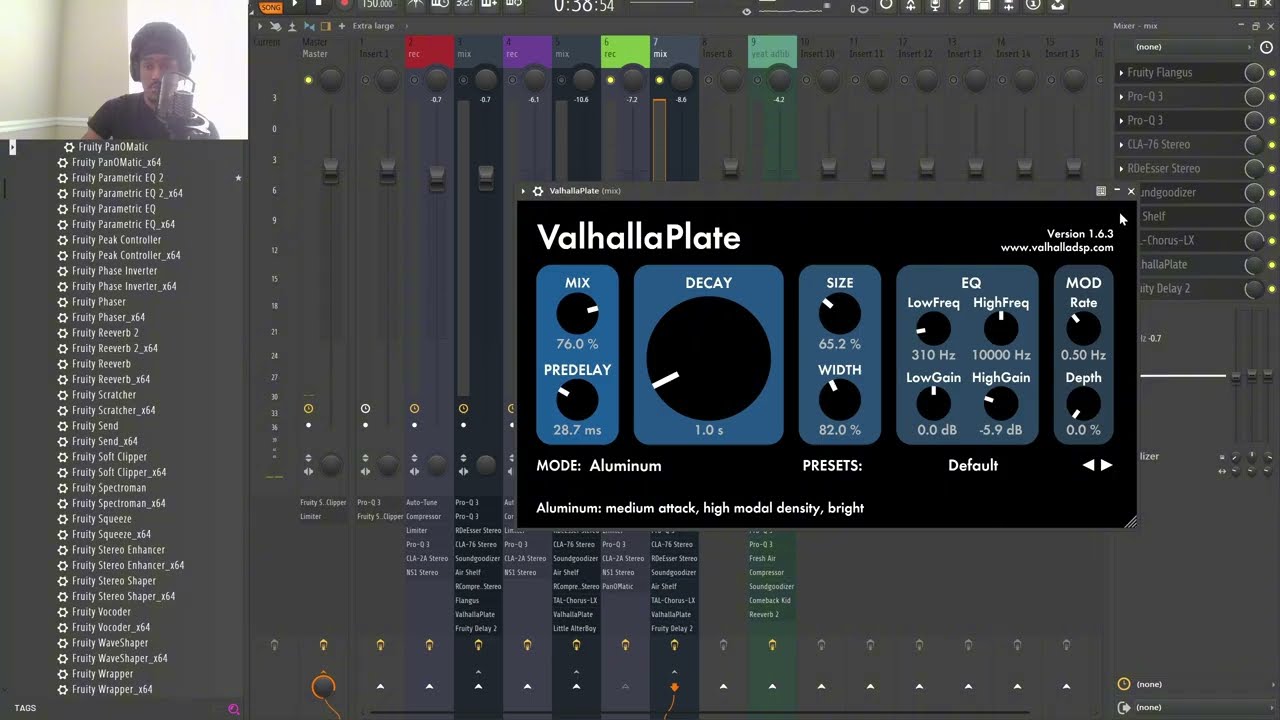Open the top (none) input dropdown

(1192, 47)
